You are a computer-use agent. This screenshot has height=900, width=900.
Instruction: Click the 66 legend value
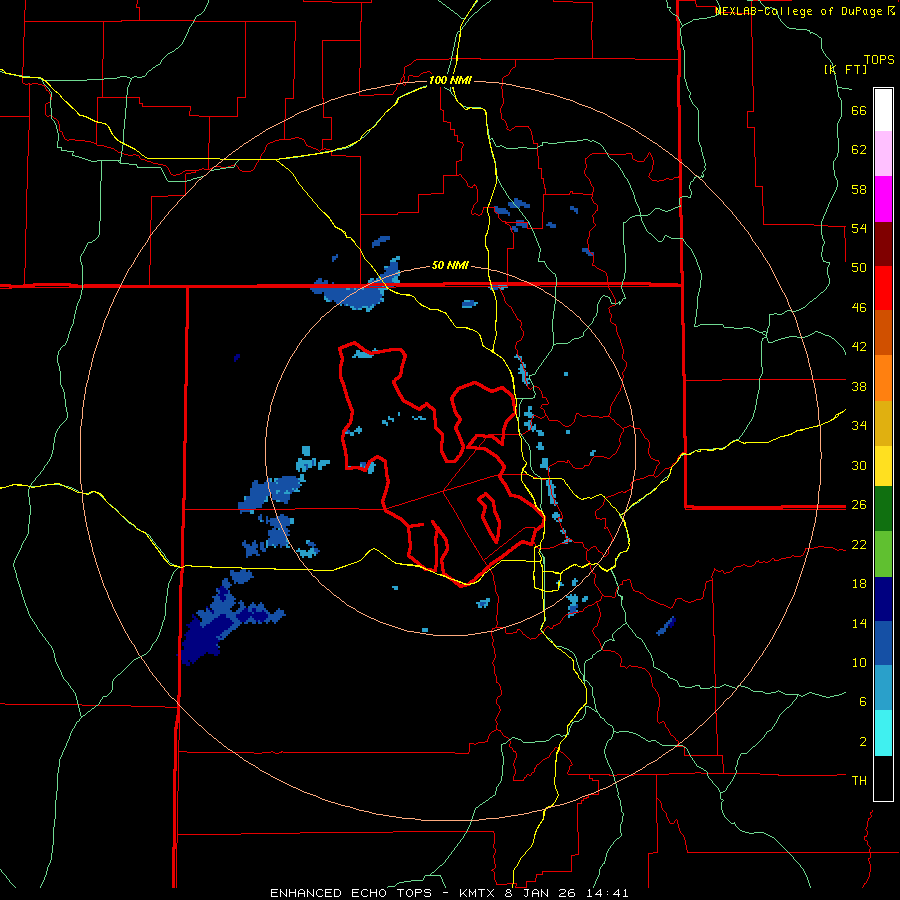tap(859, 111)
